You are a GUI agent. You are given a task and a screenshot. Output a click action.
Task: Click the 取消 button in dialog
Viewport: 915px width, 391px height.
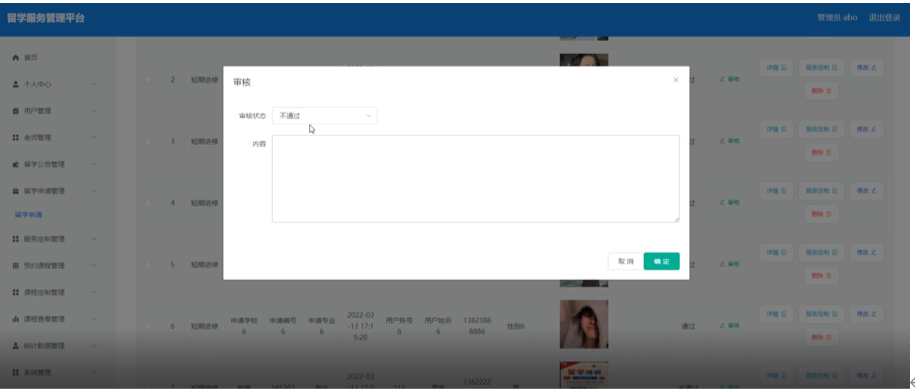point(626,261)
